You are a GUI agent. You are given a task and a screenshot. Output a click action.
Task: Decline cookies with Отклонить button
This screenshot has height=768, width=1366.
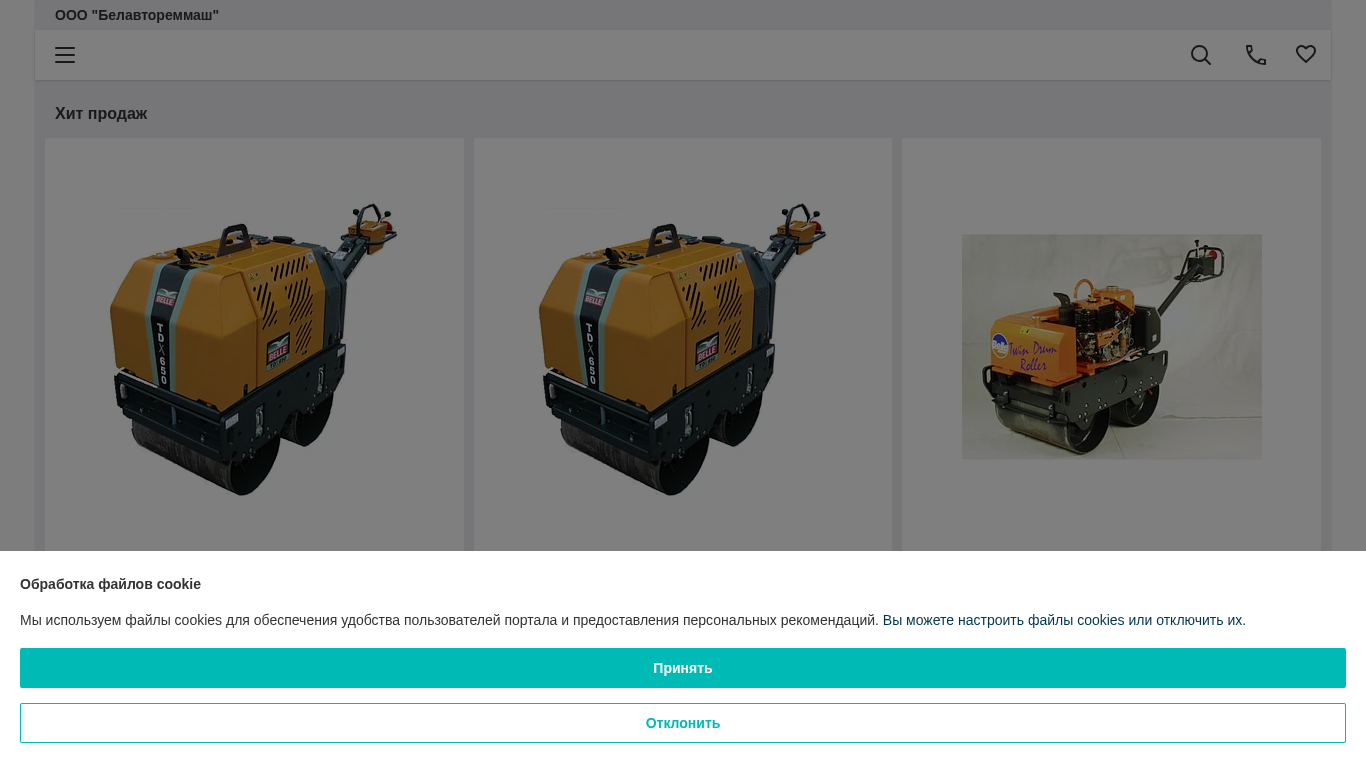click(683, 723)
